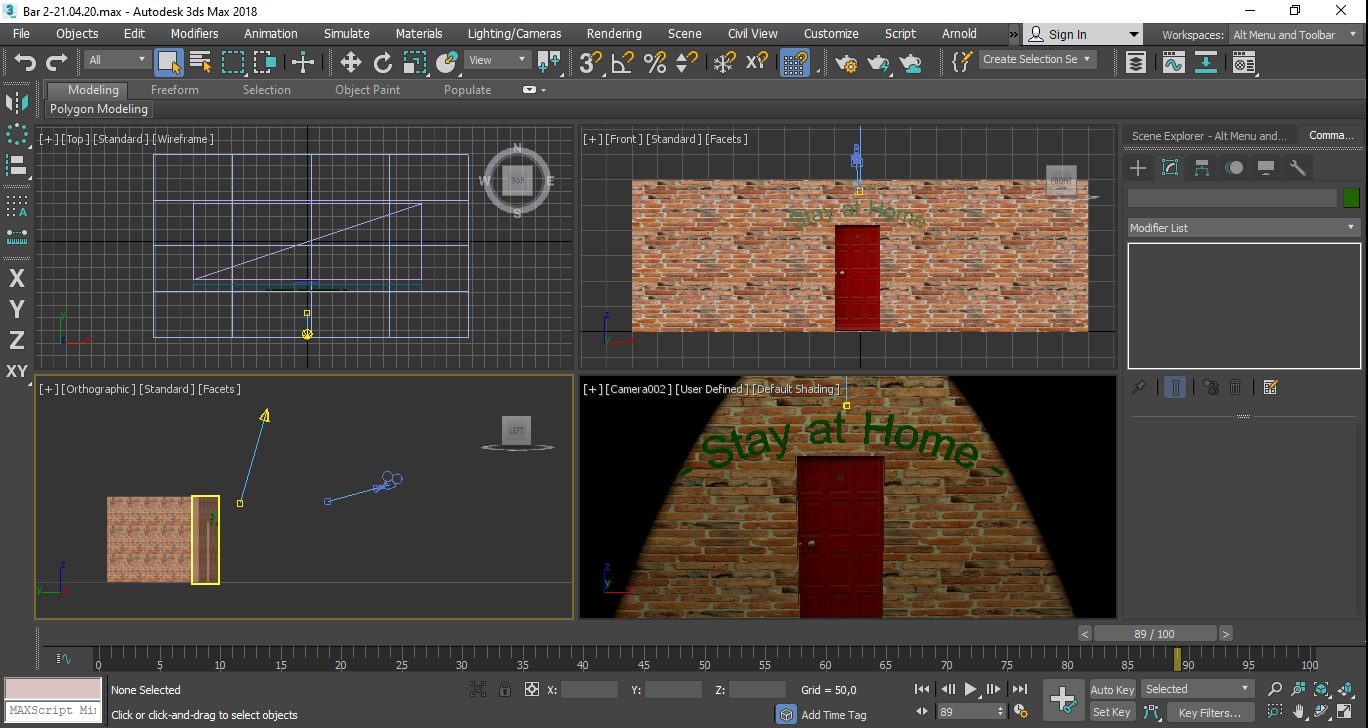Open the Utilities wrench panel tab
This screenshot has width=1368, height=728.
[x=1298, y=167]
